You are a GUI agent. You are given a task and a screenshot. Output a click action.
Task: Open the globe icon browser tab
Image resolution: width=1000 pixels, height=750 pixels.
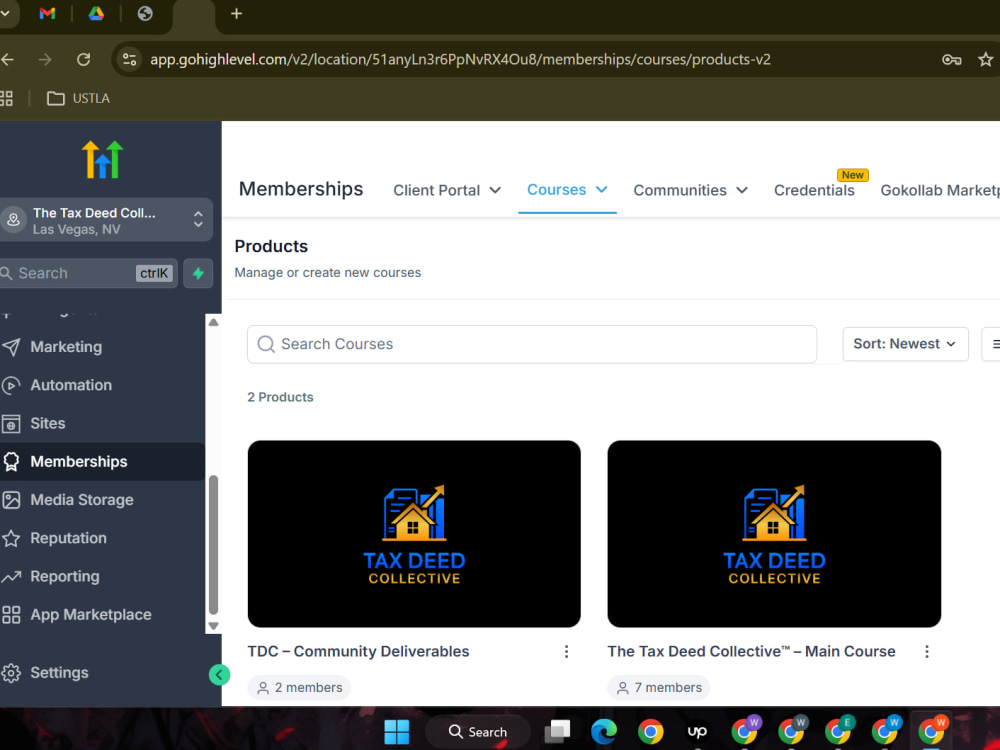coord(145,13)
